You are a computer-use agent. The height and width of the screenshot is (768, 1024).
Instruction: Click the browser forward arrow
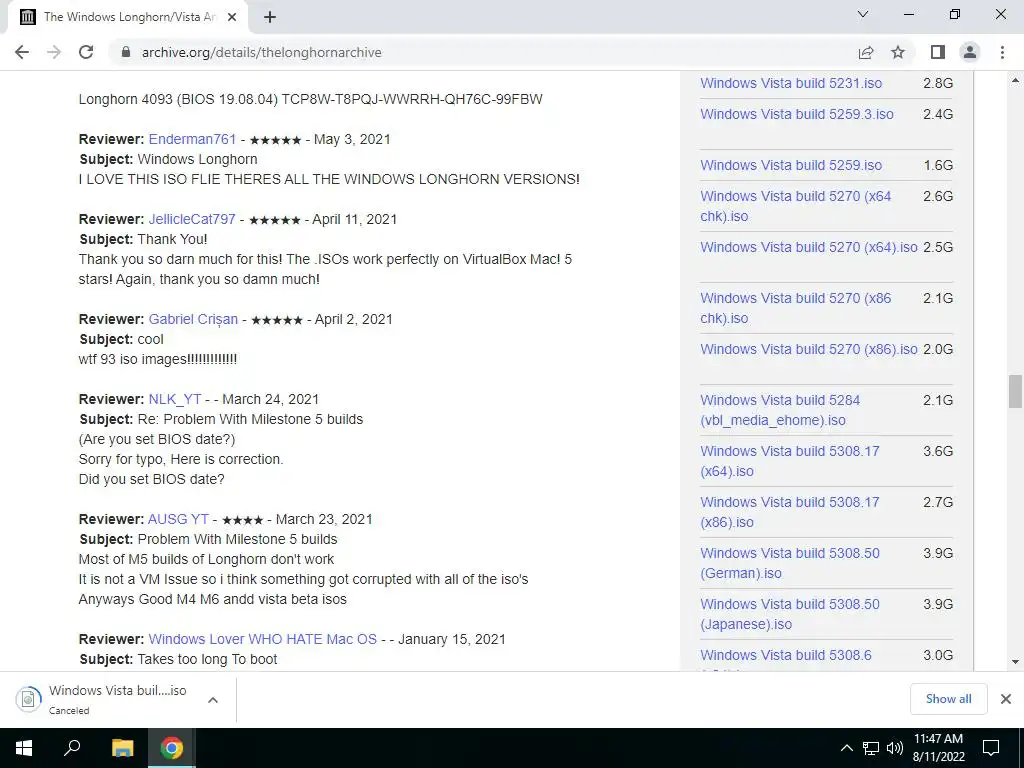(x=54, y=52)
